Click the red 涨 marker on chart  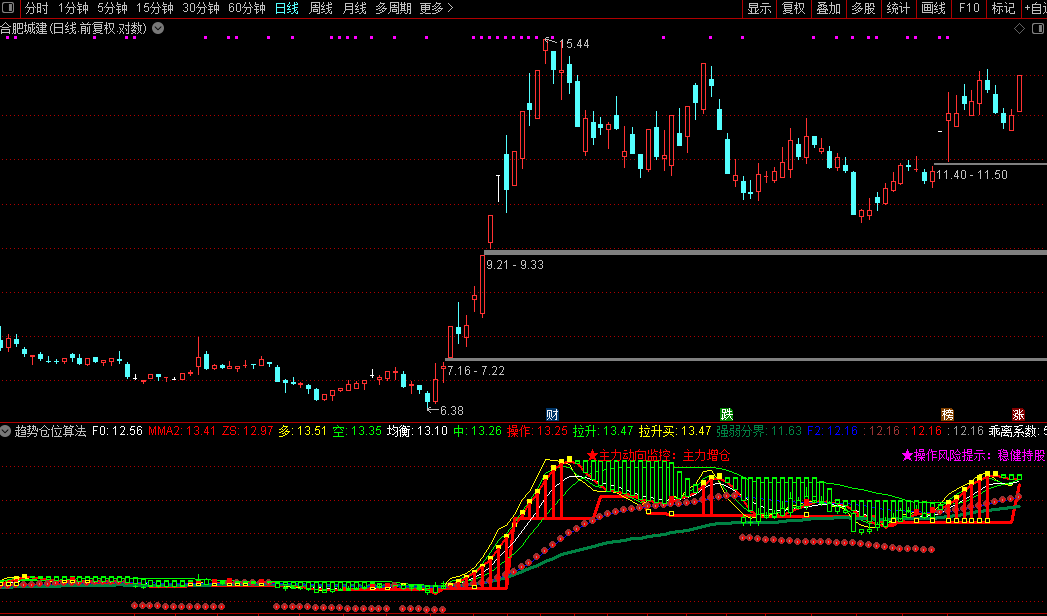coord(1018,414)
